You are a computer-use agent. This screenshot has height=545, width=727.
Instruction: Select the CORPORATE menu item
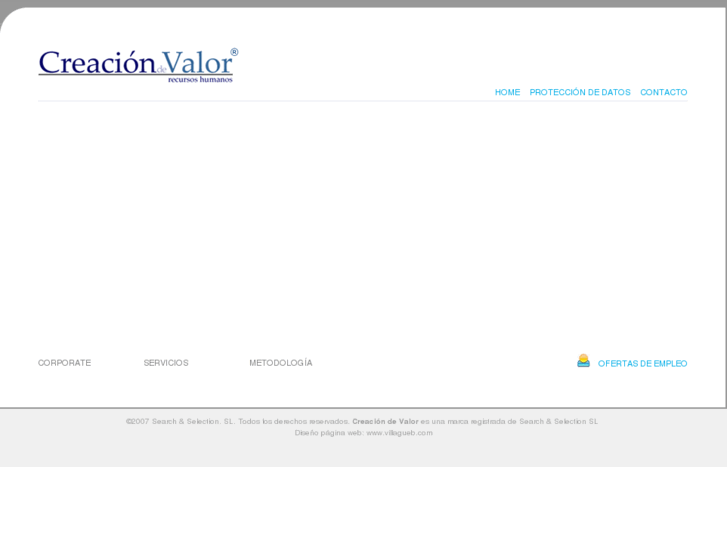(64, 363)
